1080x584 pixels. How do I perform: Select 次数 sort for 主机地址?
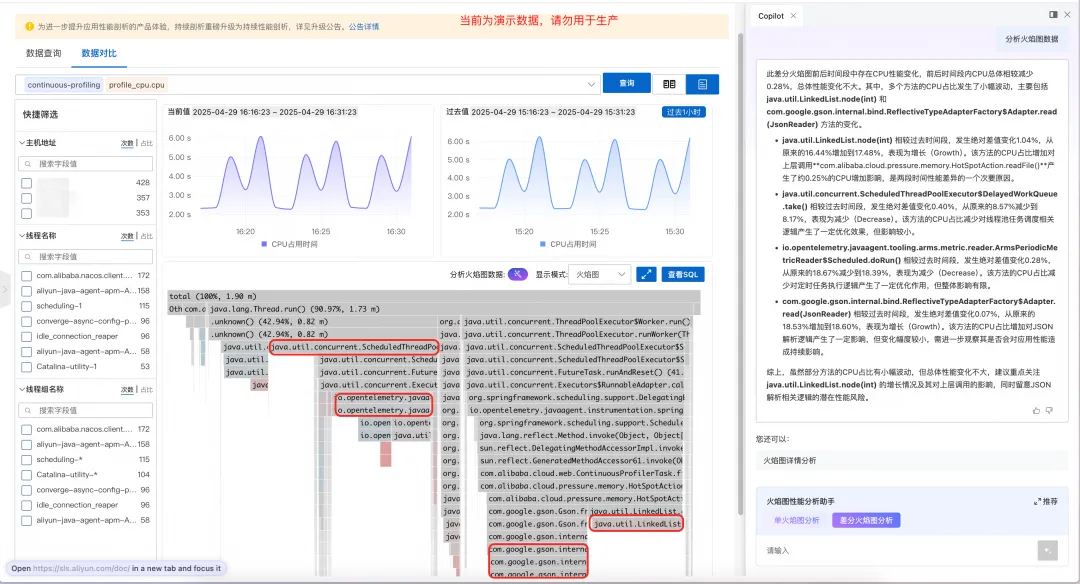127,143
